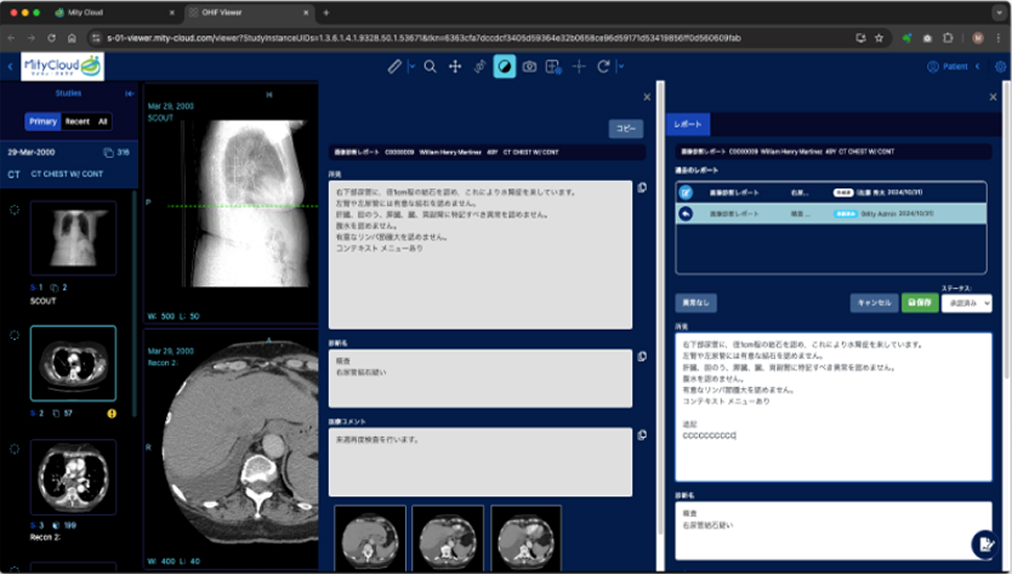The width and height of the screenshot is (1012, 574).
Task: Click the edit icon on first past report
Action: (685, 192)
